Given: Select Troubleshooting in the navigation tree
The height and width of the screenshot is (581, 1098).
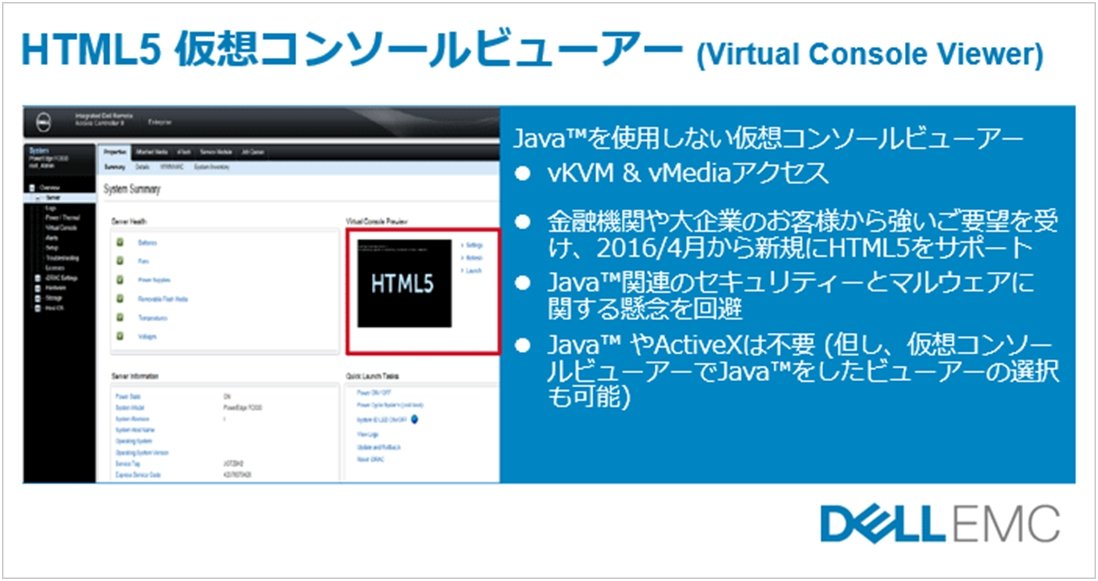Looking at the screenshot, I should click(x=62, y=258).
